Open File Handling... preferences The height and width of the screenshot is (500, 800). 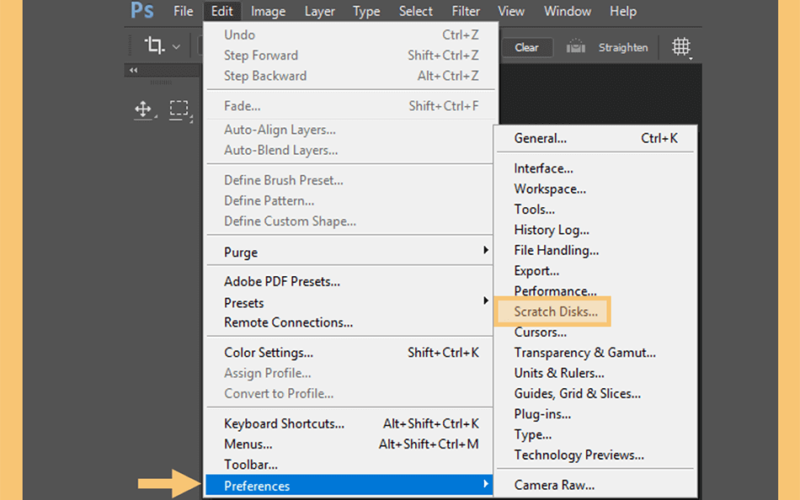click(x=595, y=250)
